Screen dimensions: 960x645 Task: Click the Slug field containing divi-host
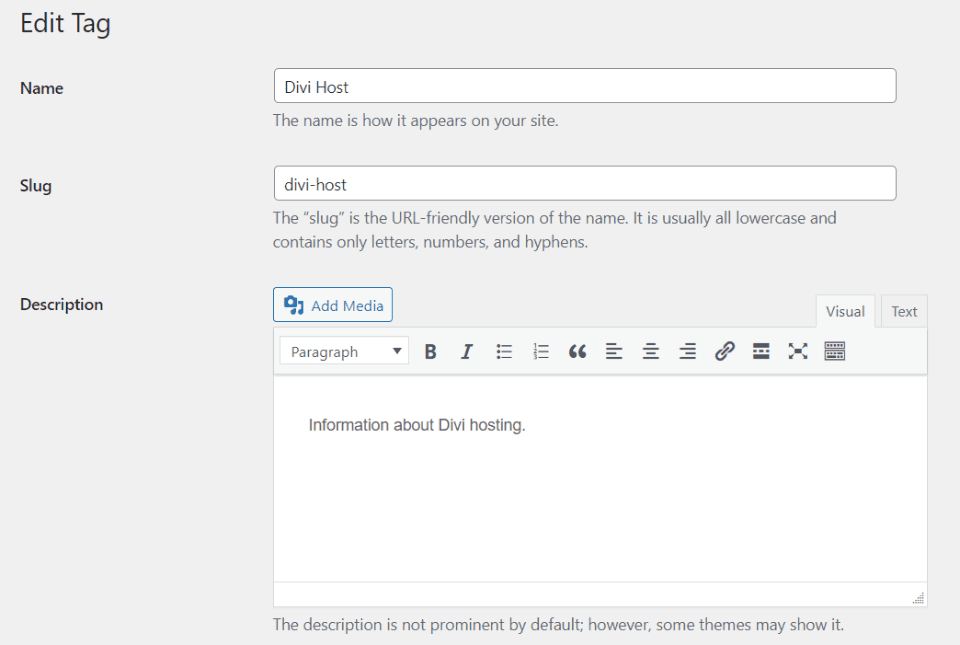(585, 184)
